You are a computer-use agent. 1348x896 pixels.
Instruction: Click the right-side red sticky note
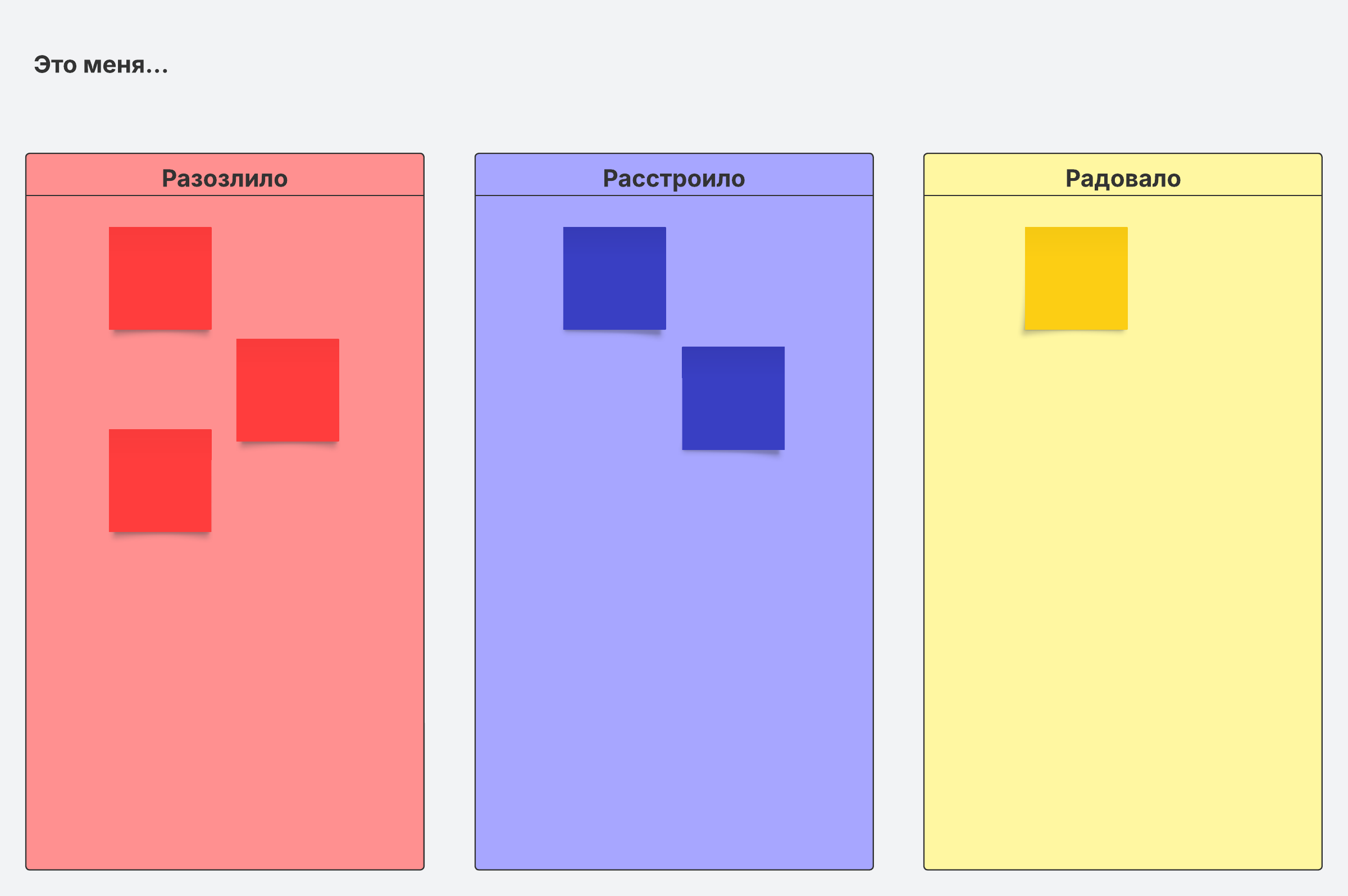tap(288, 390)
